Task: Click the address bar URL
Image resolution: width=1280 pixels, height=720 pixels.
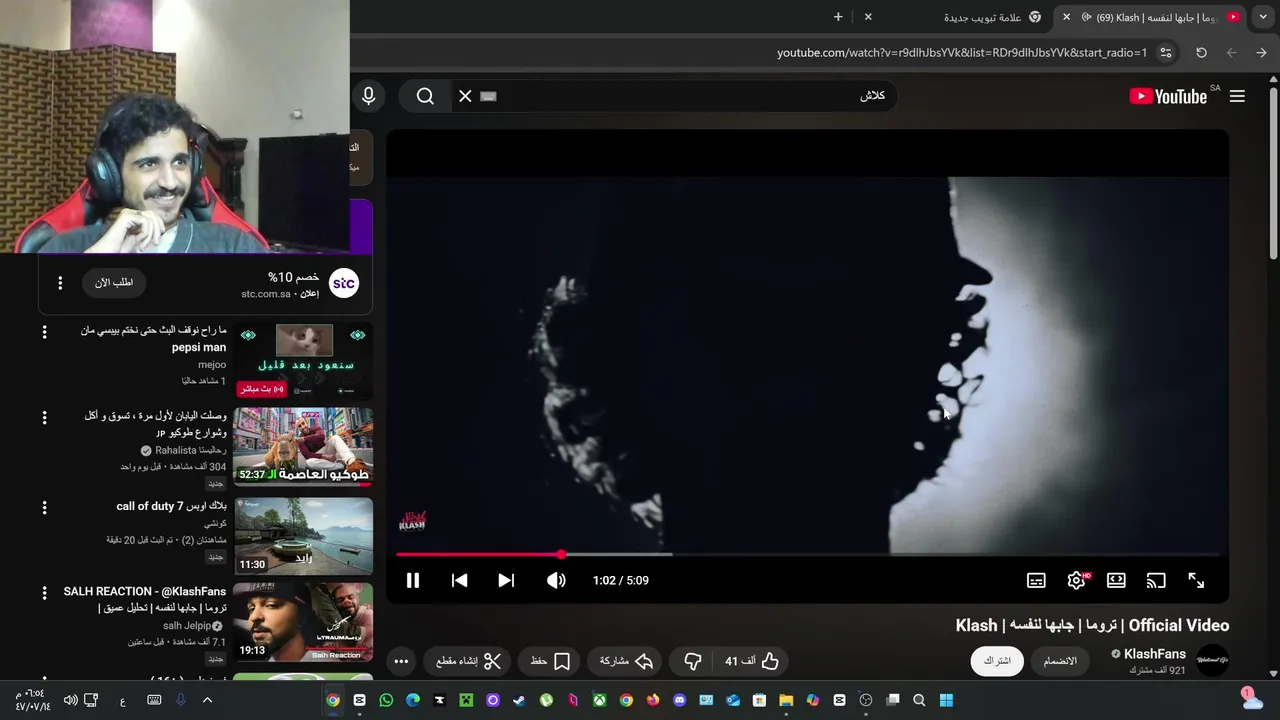Action: [962, 52]
